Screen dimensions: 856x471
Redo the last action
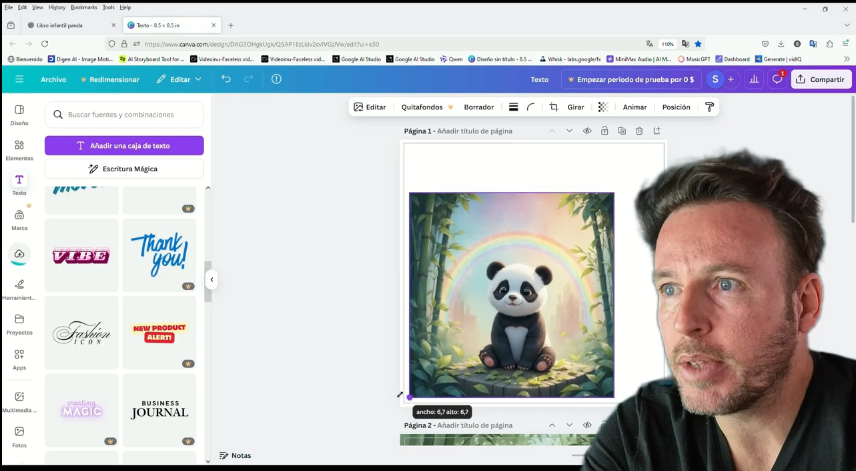[x=248, y=79]
